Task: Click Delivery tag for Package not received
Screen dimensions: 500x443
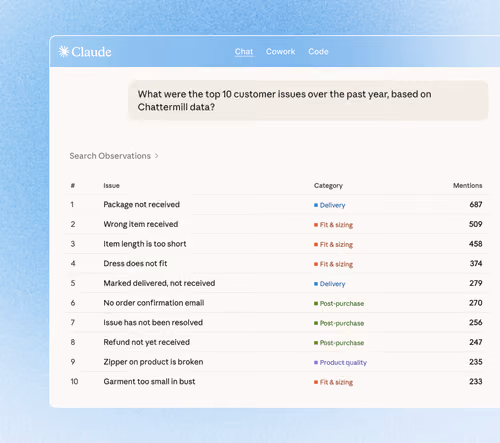Action: pos(330,205)
